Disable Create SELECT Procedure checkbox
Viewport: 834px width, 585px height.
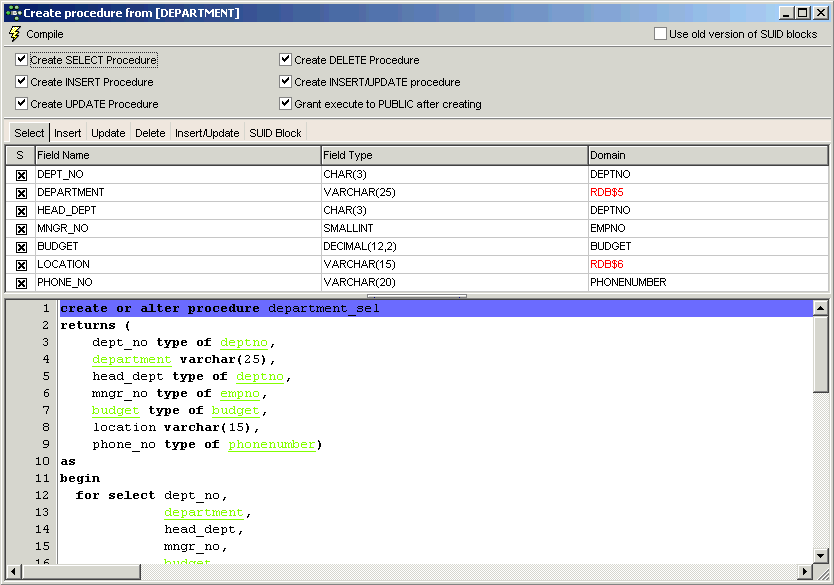(22, 60)
